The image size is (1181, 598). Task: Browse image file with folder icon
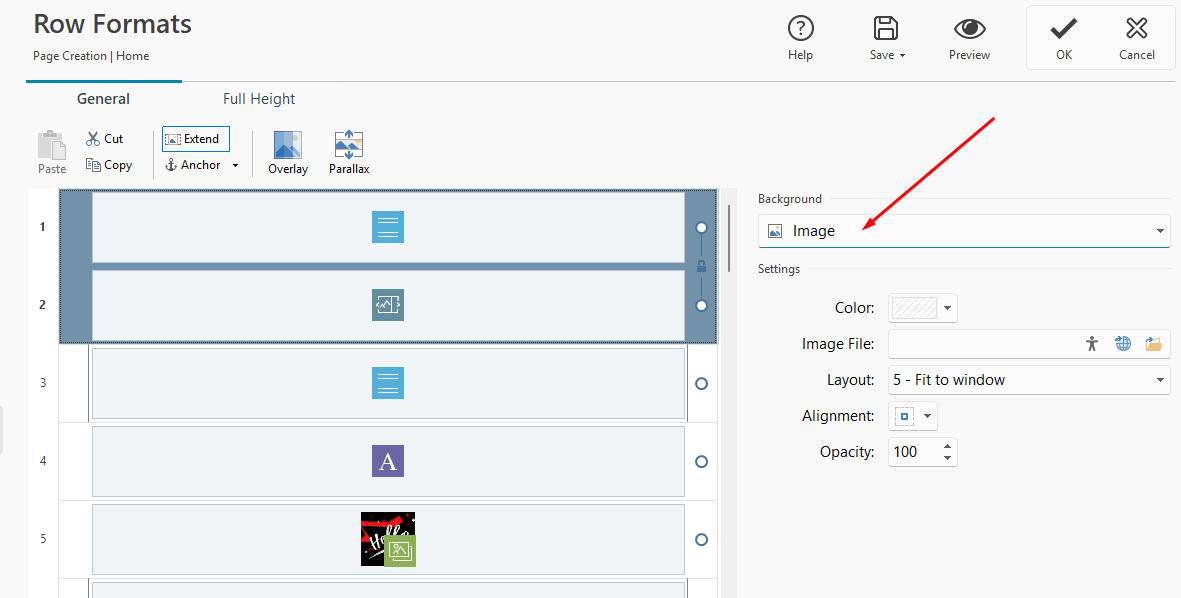(x=1154, y=344)
